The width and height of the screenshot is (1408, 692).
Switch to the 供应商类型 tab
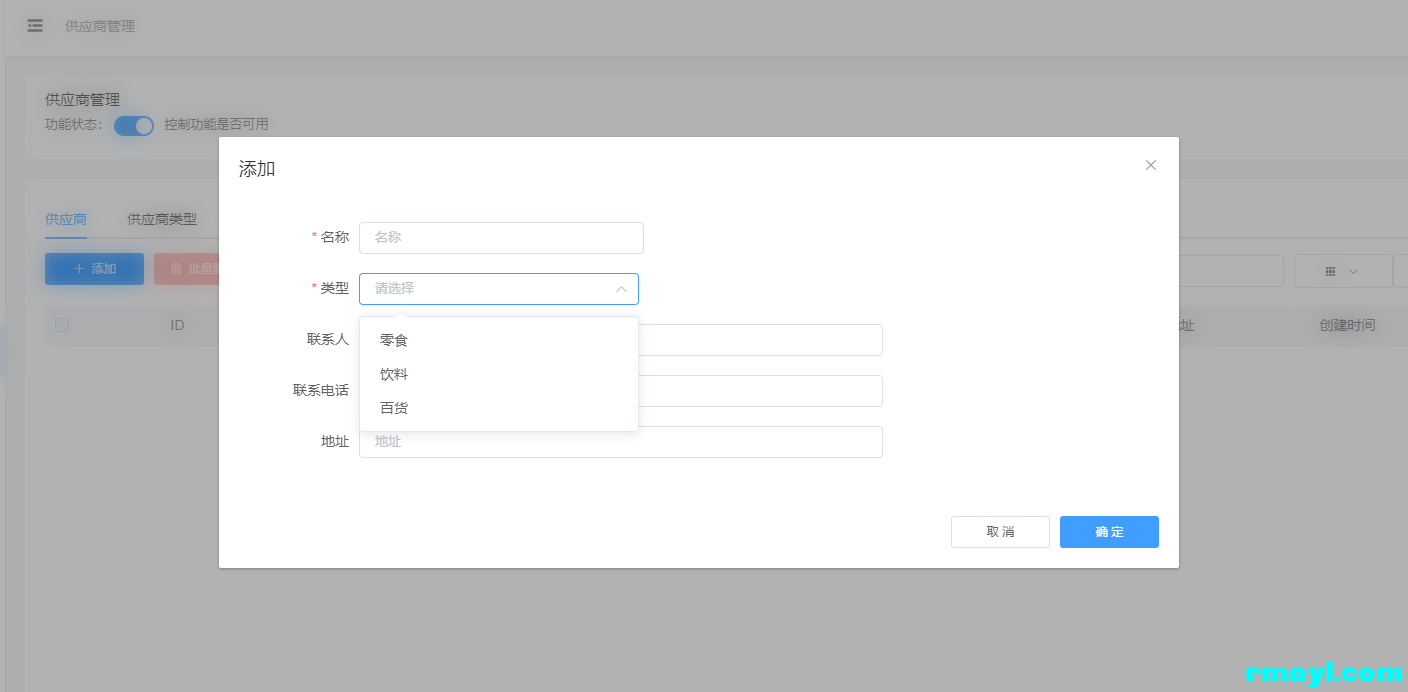pyautogui.click(x=162, y=219)
